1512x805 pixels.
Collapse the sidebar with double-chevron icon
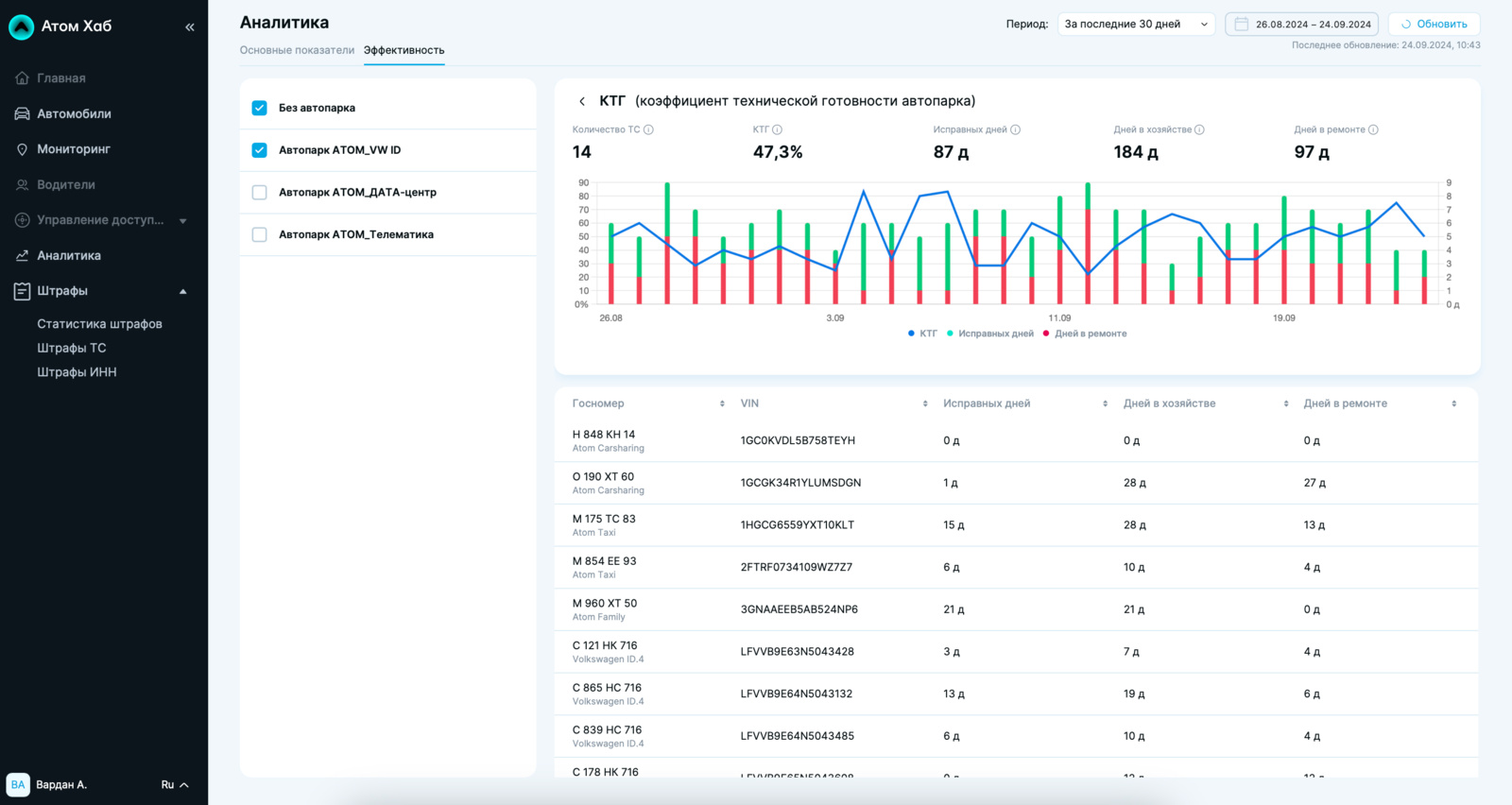(x=190, y=27)
